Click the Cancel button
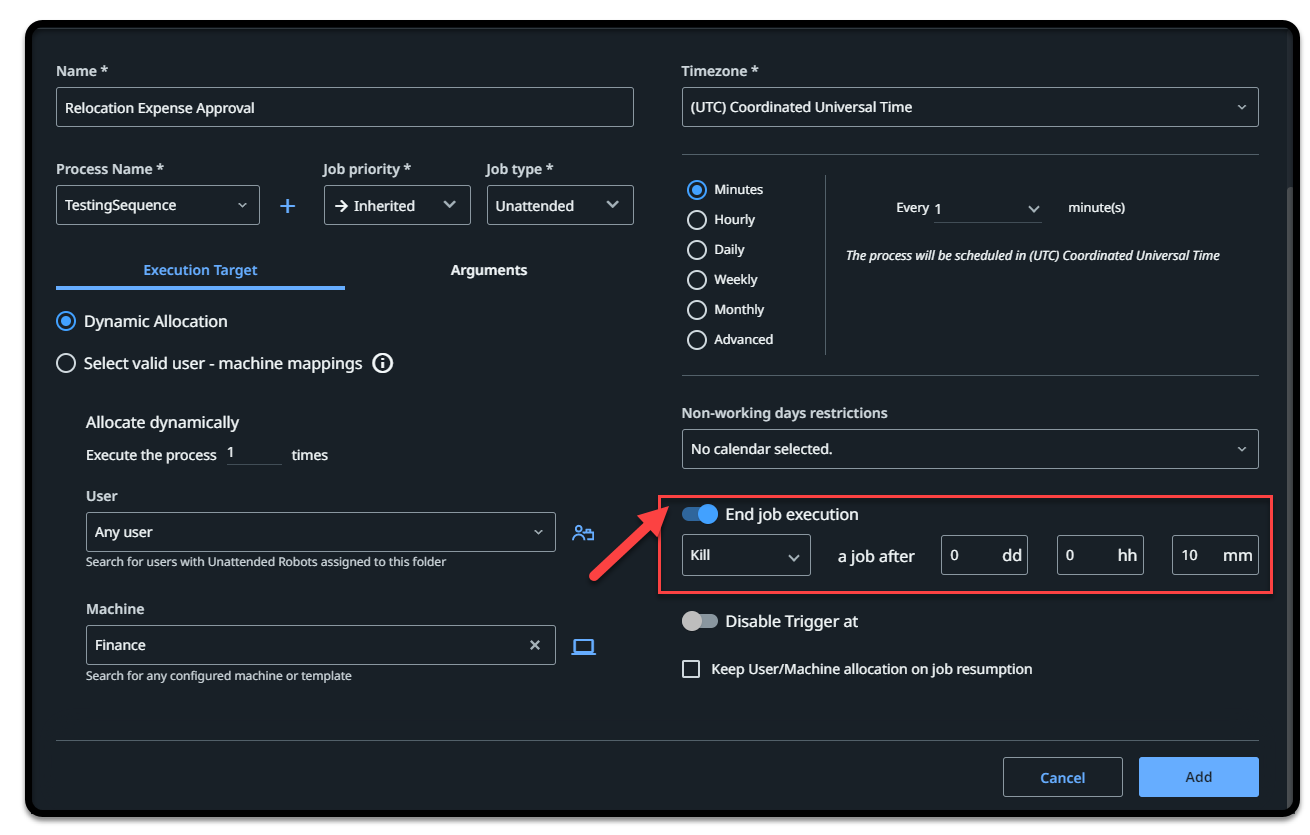The height and width of the screenshot is (835, 1310). 1063,777
